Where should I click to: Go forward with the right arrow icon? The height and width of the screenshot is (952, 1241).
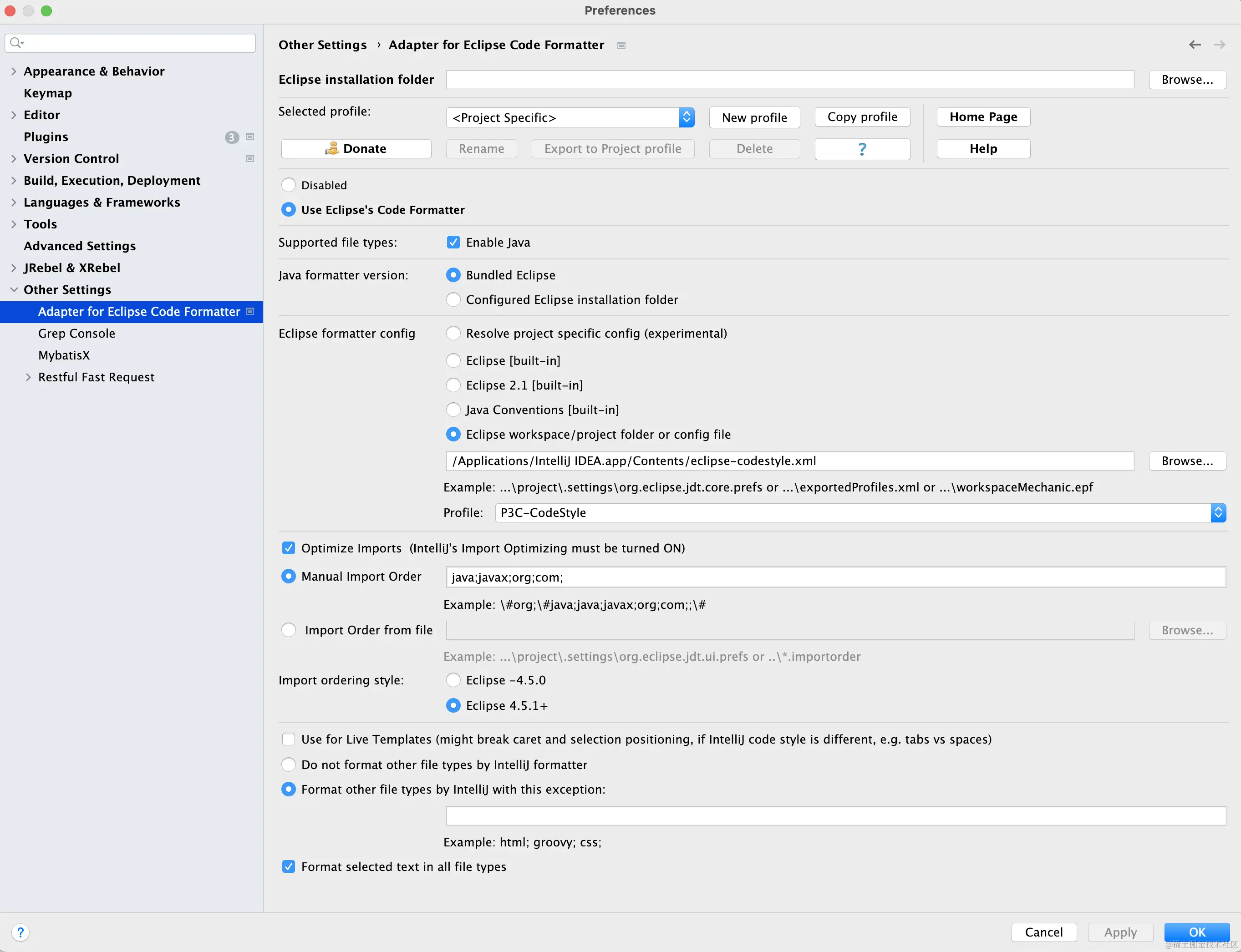pos(1219,45)
